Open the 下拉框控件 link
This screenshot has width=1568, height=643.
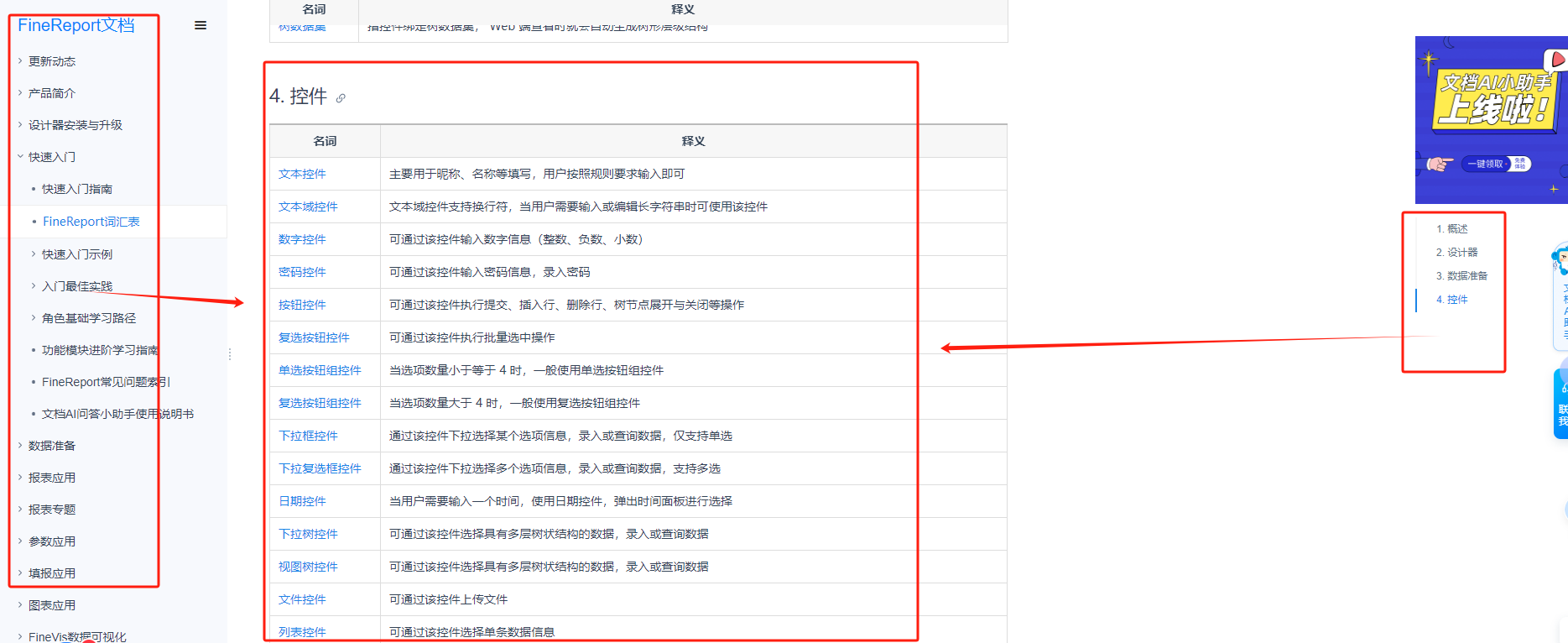pos(308,436)
